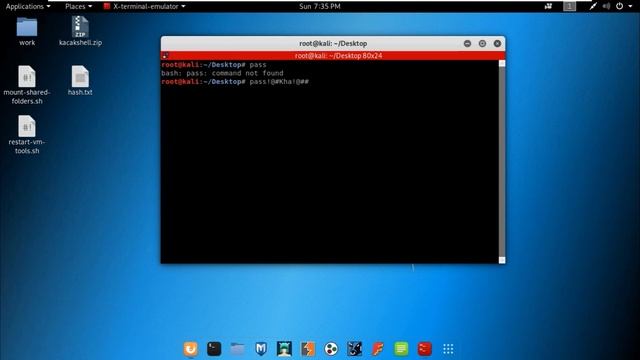
Task: Launch Maltego dark-blue icon in dock
Action: (x=354, y=349)
